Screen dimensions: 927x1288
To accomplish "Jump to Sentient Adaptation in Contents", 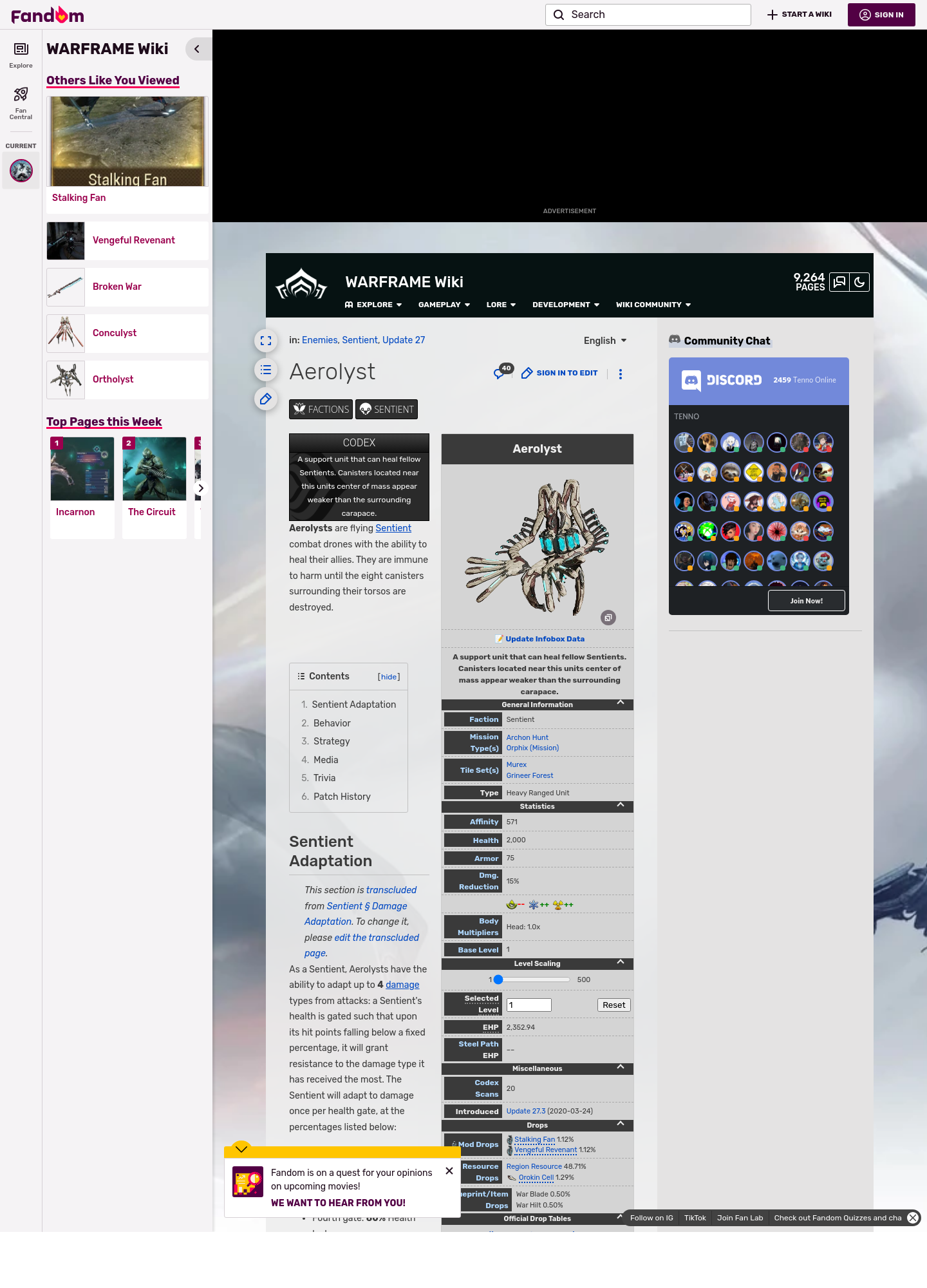I will (x=354, y=705).
